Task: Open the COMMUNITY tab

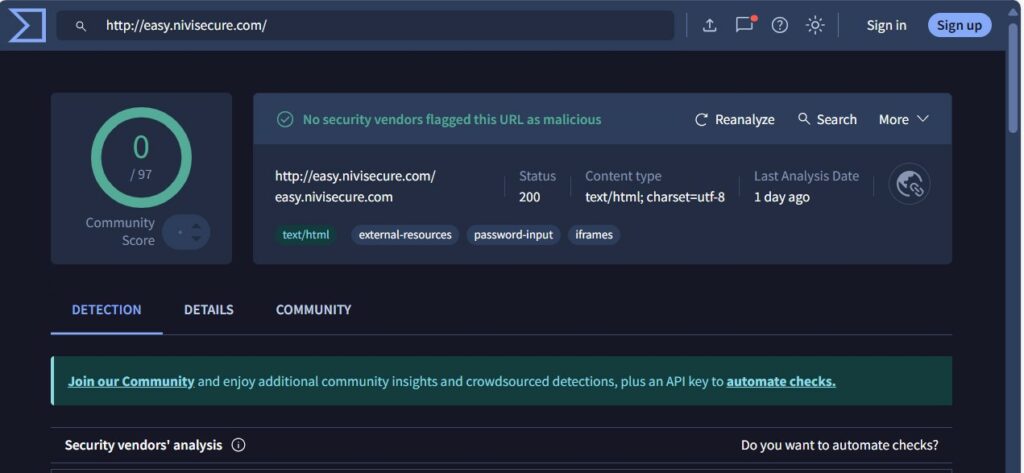Action: coord(313,310)
